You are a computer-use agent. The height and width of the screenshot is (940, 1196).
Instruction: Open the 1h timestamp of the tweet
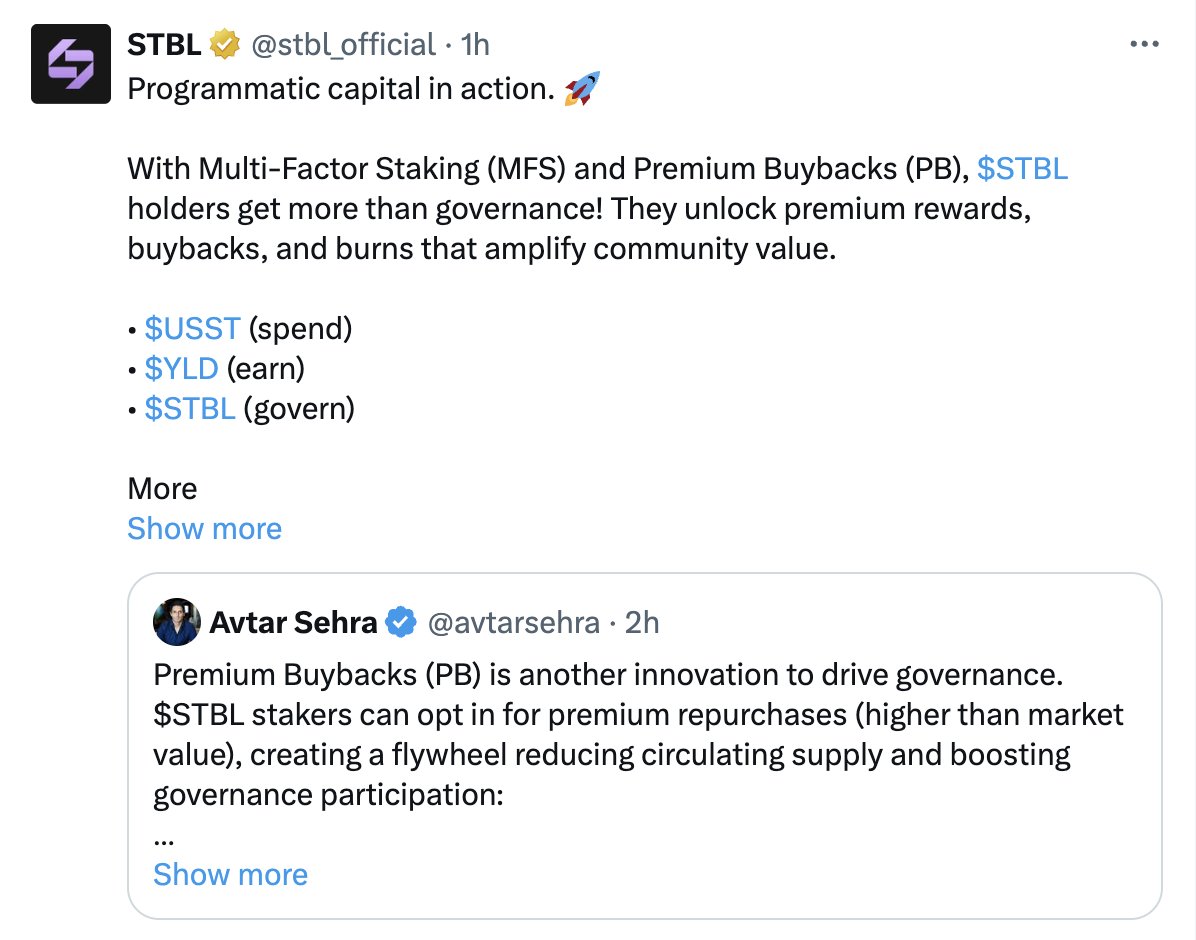[x=475, y=45]
